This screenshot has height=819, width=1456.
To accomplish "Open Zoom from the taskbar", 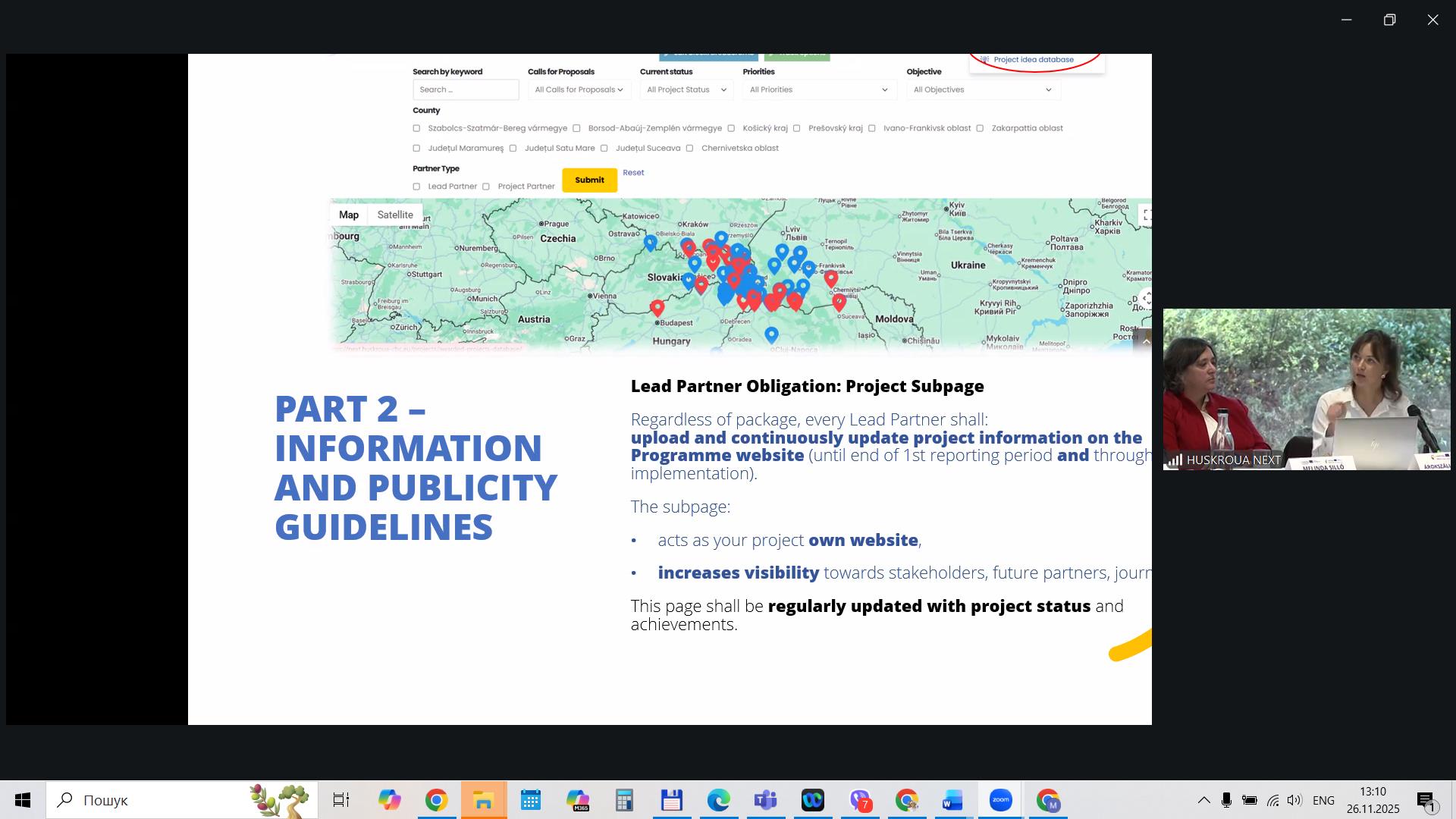I will click(1000, 800).
